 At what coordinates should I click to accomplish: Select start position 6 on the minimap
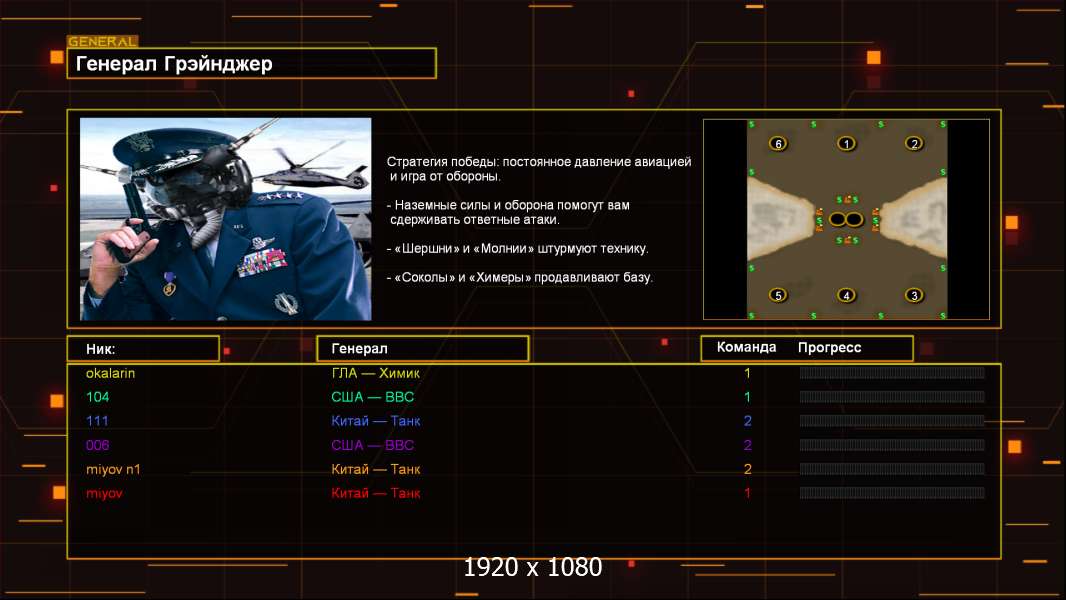tap(779, 143)
